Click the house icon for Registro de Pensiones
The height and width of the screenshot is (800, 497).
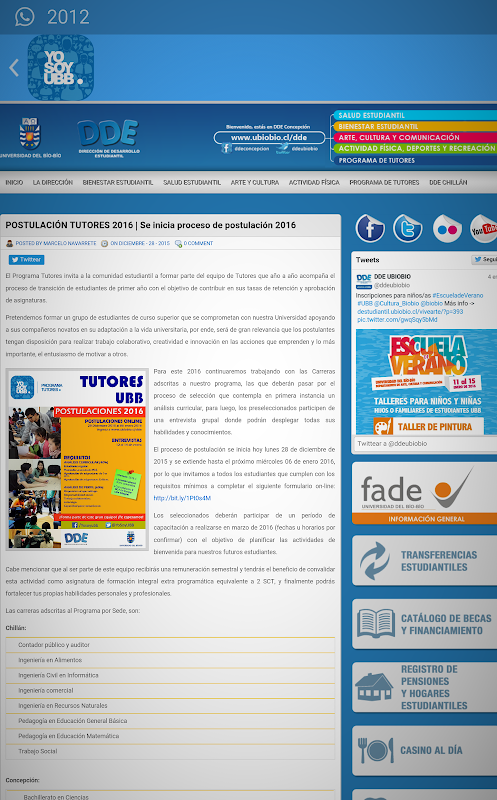pos(374,687)
